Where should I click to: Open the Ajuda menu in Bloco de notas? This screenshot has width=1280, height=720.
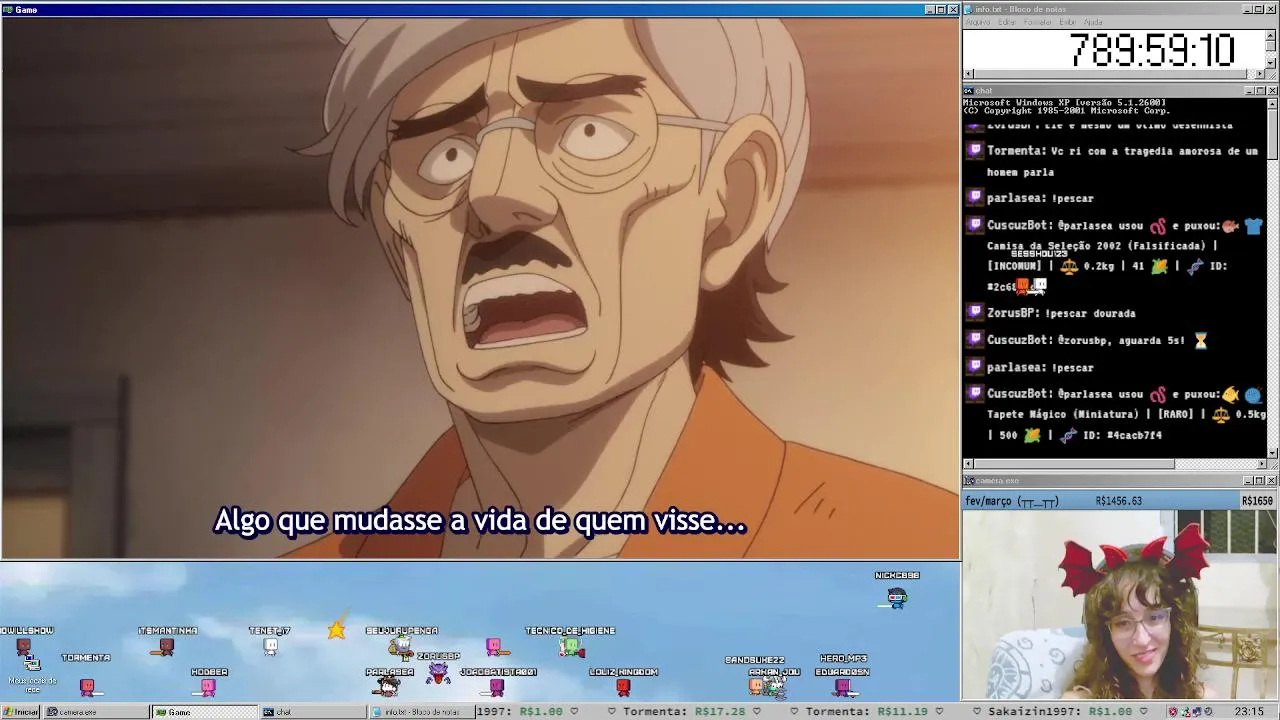pos(1093,22)
